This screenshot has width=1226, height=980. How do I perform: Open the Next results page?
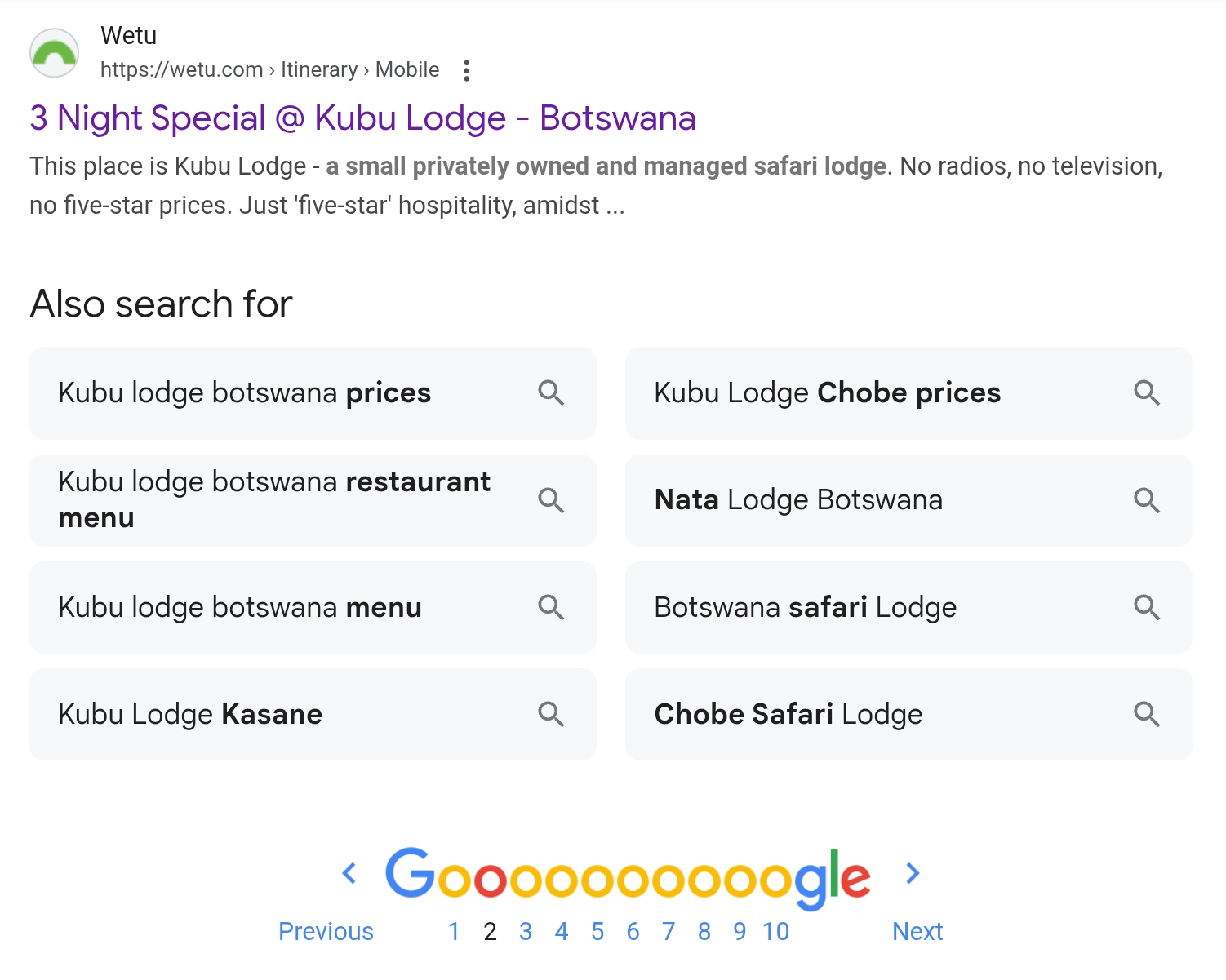(x=917, y=930)
